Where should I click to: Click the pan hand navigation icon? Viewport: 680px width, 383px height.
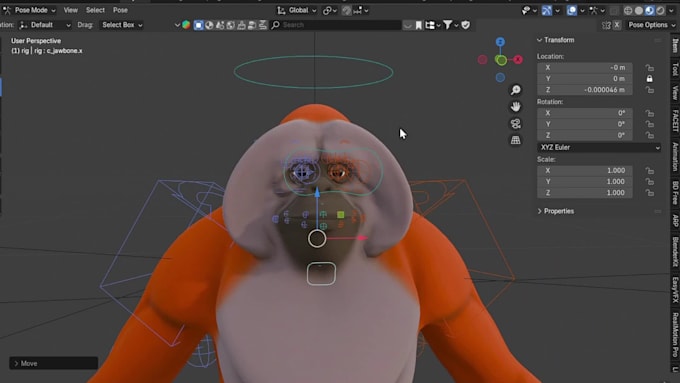click(x=516, y=107)
